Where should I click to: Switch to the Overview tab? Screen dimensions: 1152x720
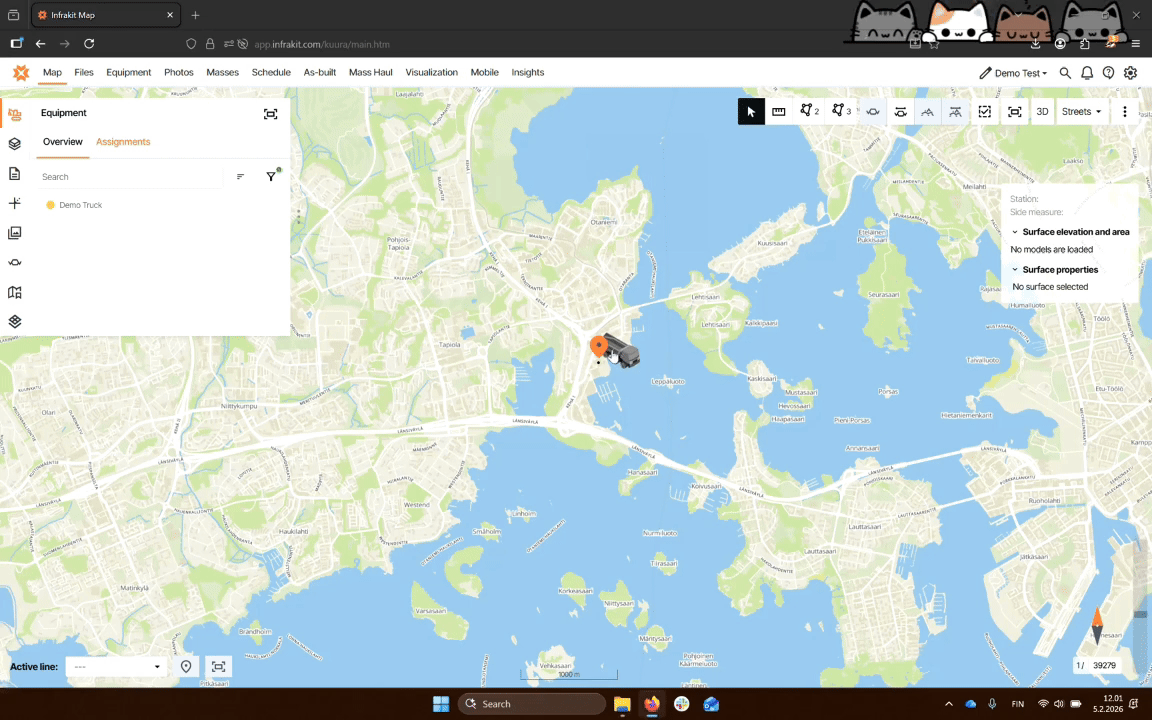62,142
